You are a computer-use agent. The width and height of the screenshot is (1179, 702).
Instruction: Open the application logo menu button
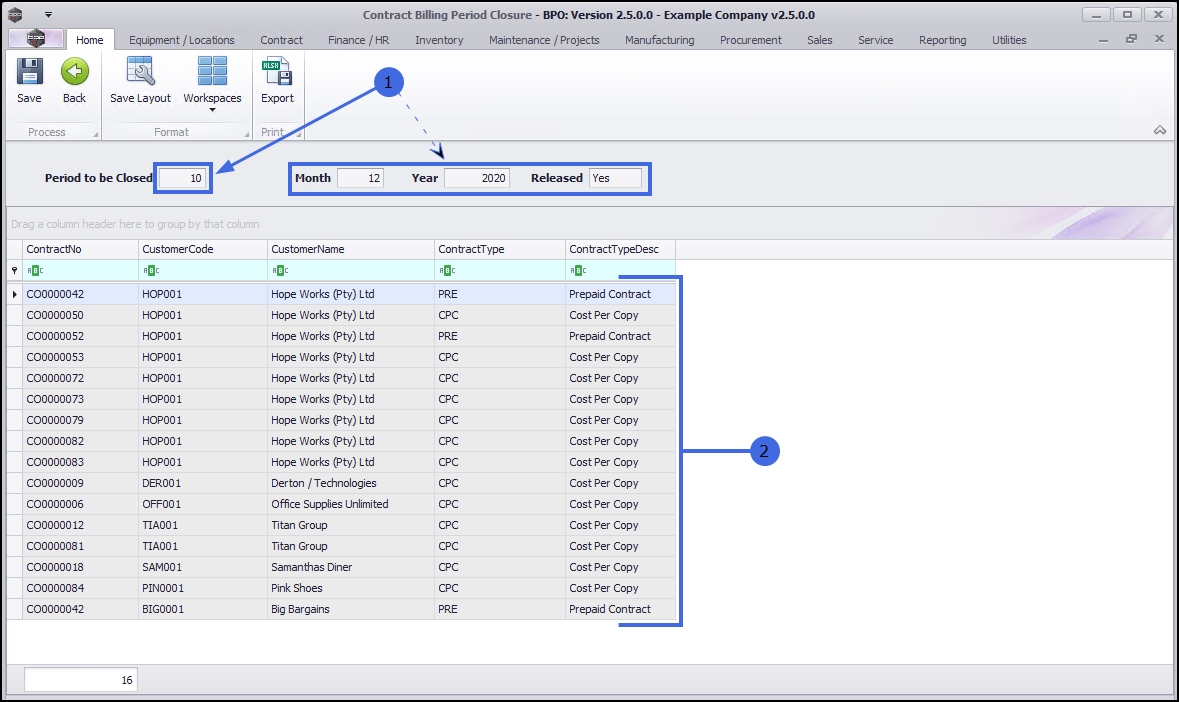35,39
